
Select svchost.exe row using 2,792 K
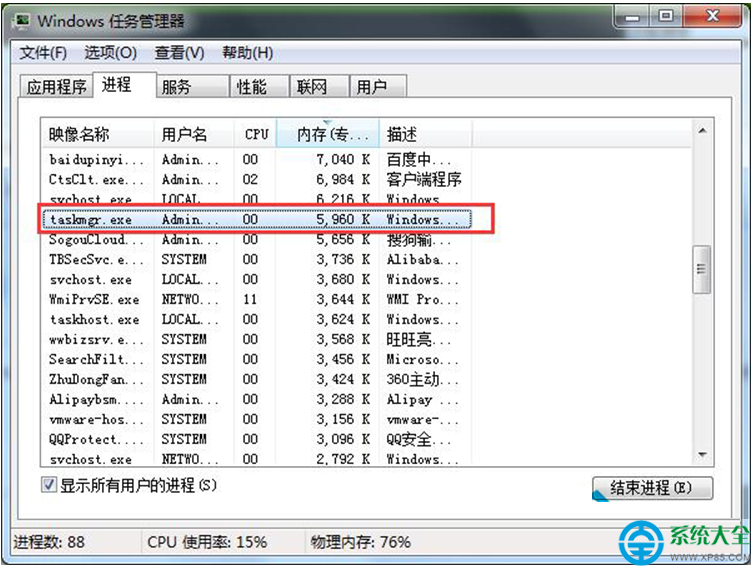pyautogui.click(x=256, y=459)
